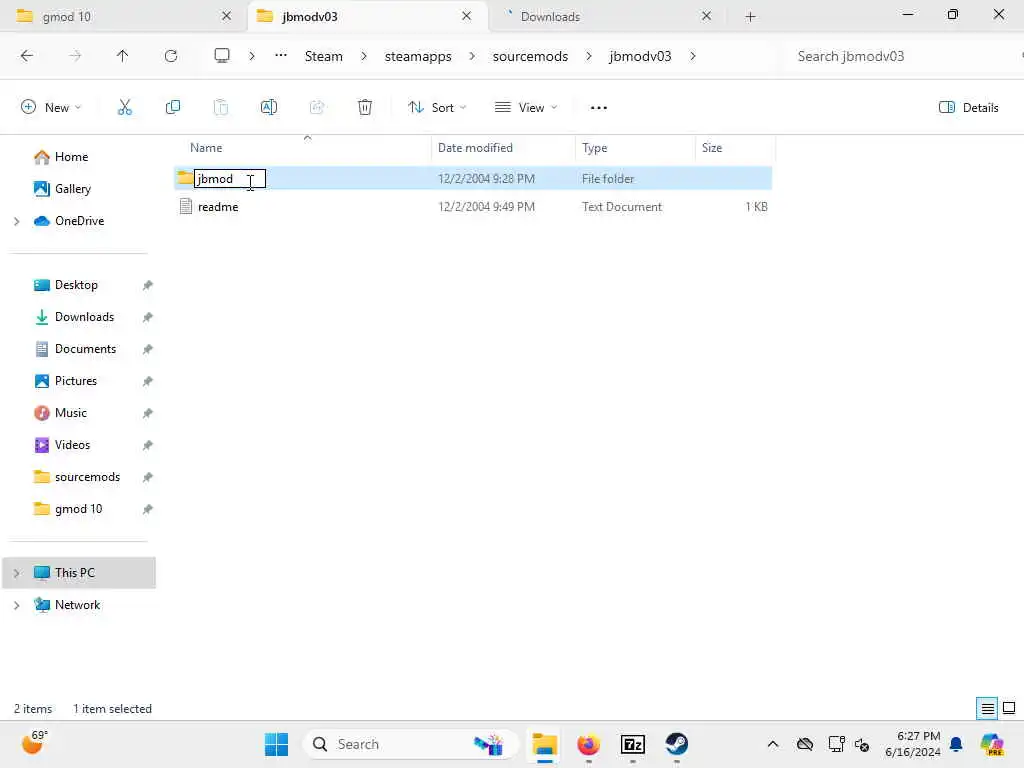Show hidden system tray icons
The image size is (1024, 768).
(773, 744)
